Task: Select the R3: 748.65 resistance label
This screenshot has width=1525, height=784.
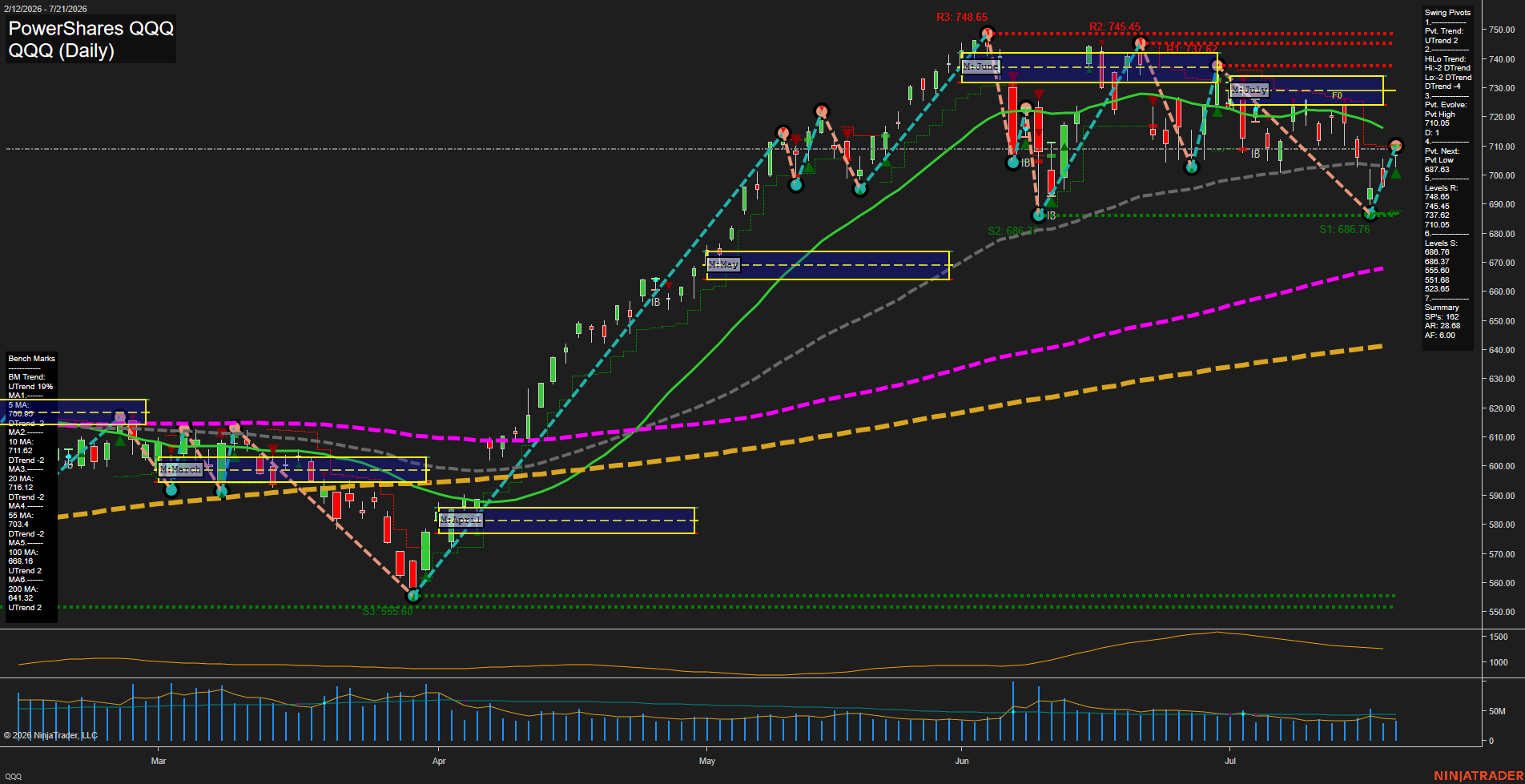Action: (961, 17)
